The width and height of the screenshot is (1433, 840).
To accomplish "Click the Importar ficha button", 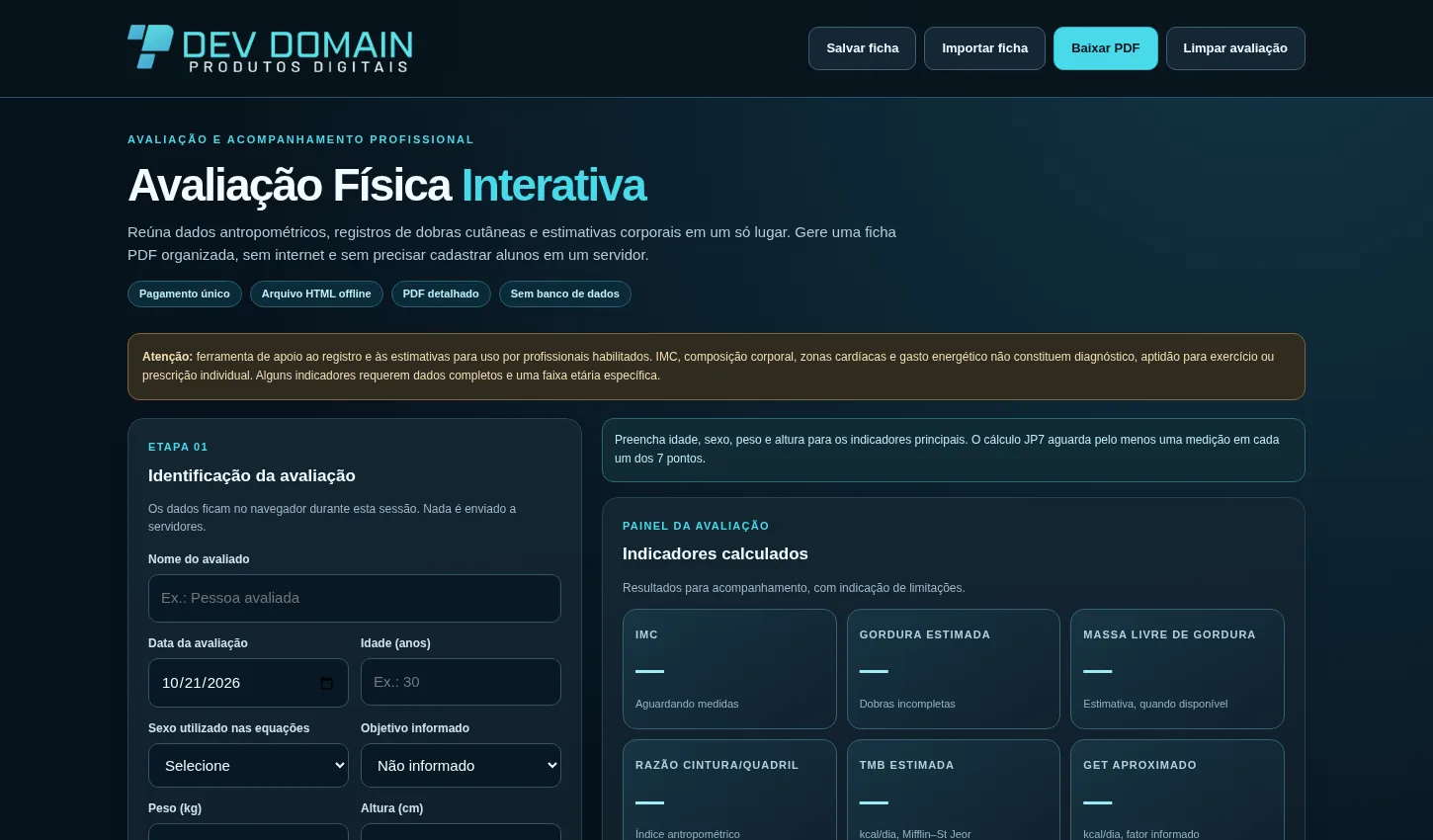I will [x=984, y=48].
